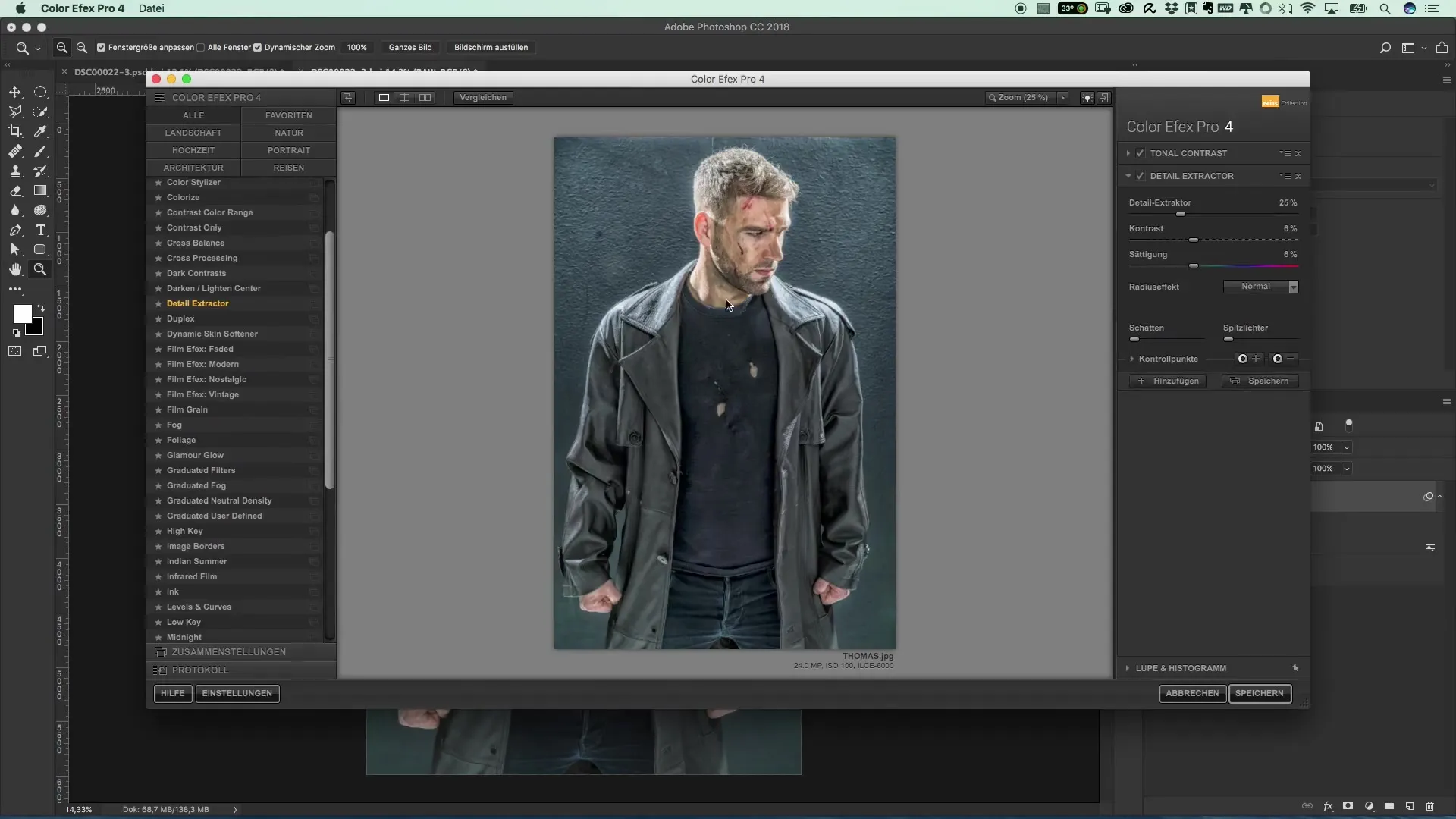The height and width of the screenshot is (819, 1456).
Task: Select the Healing Brush tool
Action: pyautogui.click(x=15, y=151)
